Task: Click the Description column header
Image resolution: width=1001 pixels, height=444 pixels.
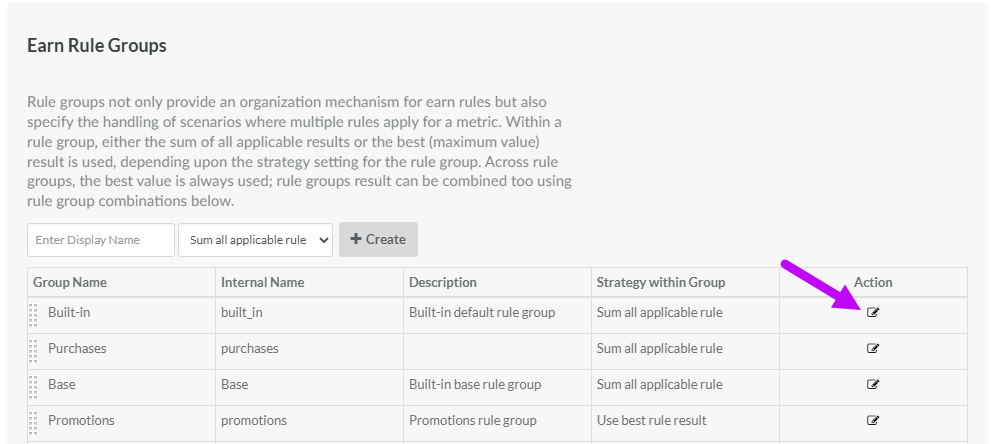Action: 443,282
